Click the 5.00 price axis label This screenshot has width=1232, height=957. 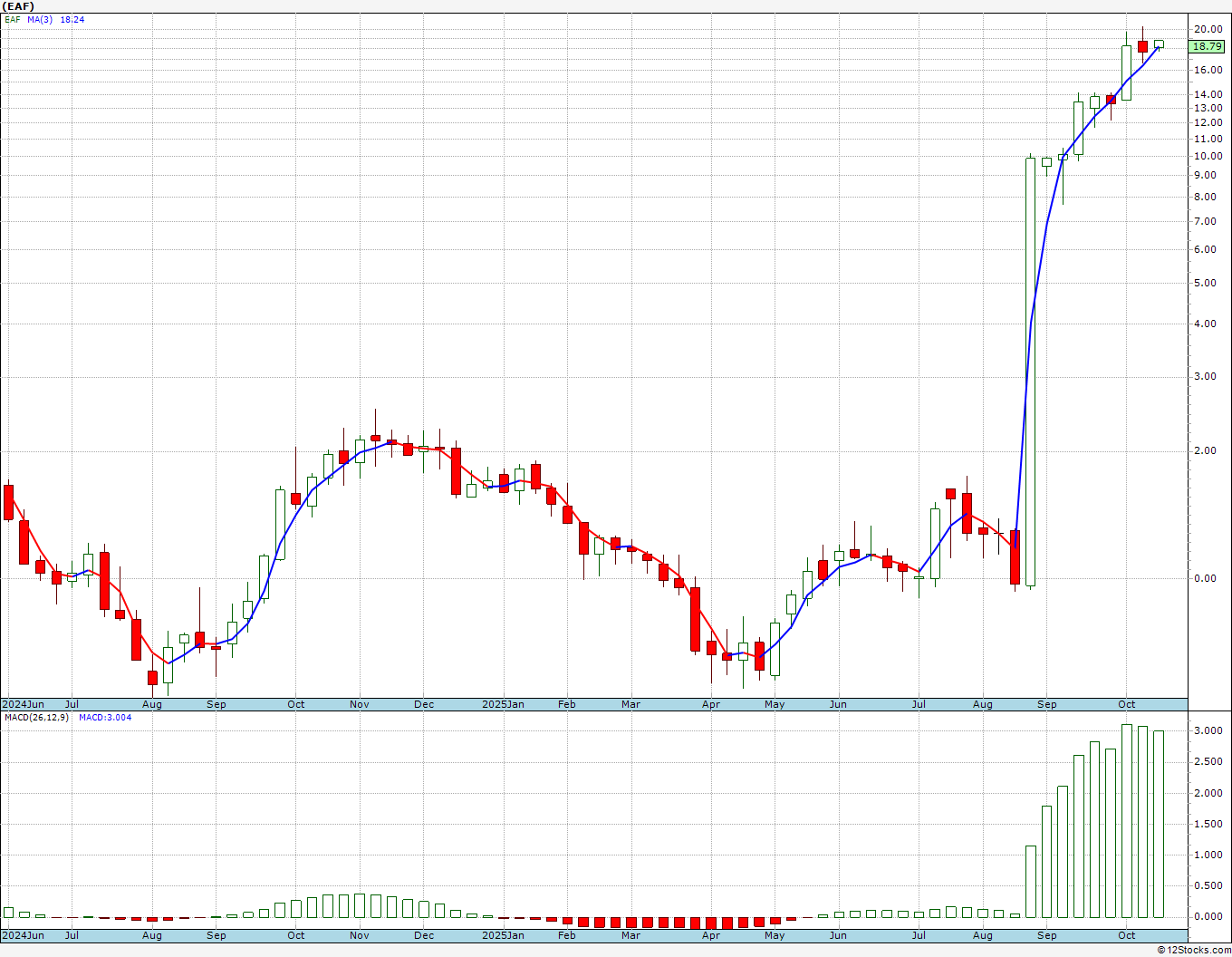point(1205,283)
